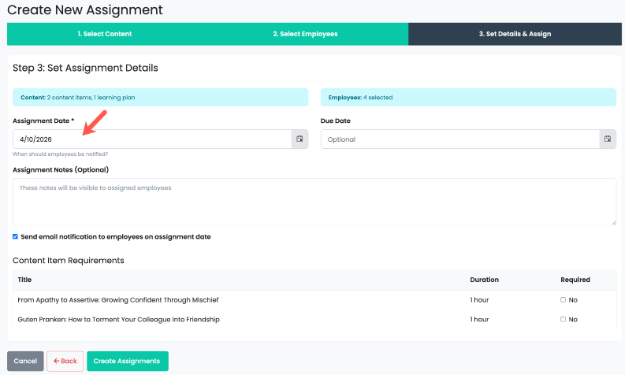Click the Content Item Requirements heading
The image size is (625, 375).
pyautogui.click(x=68, y=261)
